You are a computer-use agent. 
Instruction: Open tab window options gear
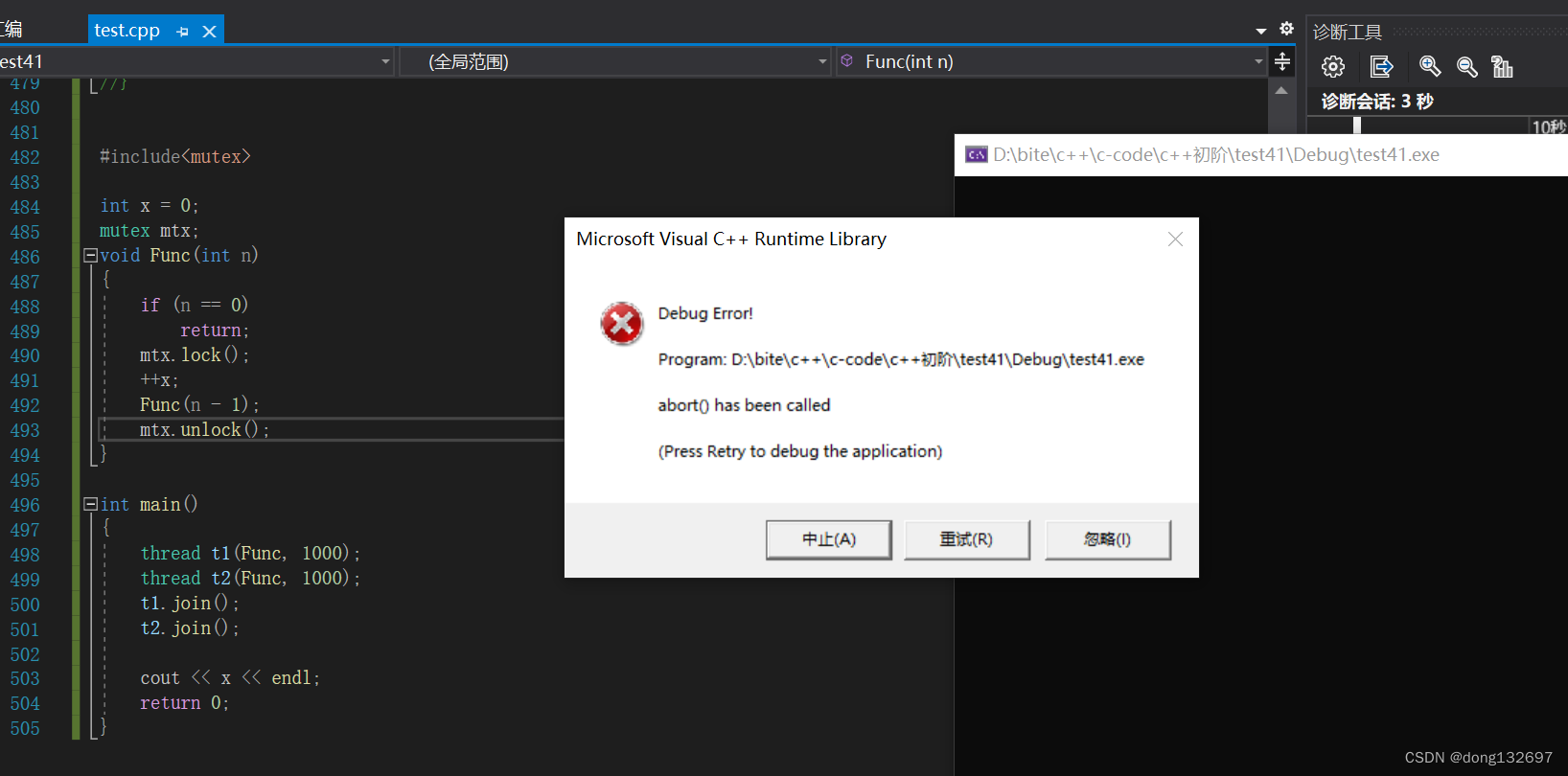pyautogui.click(x=1286, y=29)
